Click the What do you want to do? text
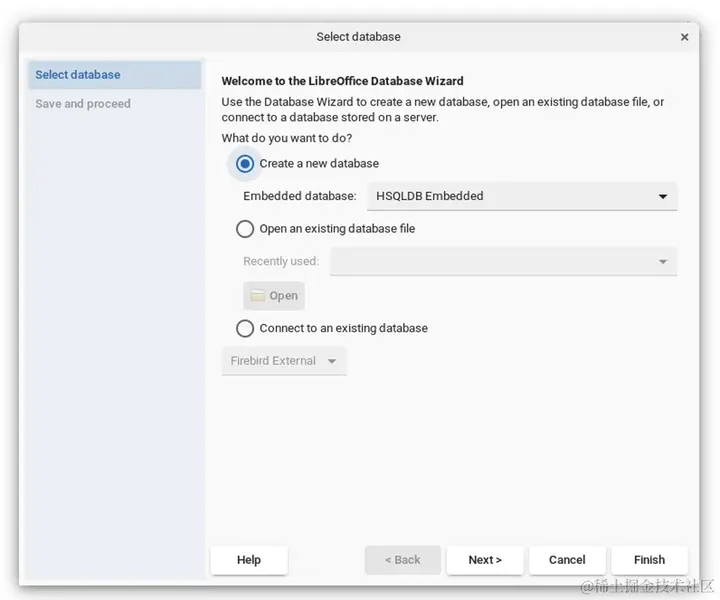The image size is (720, 600). click(287, 138)
